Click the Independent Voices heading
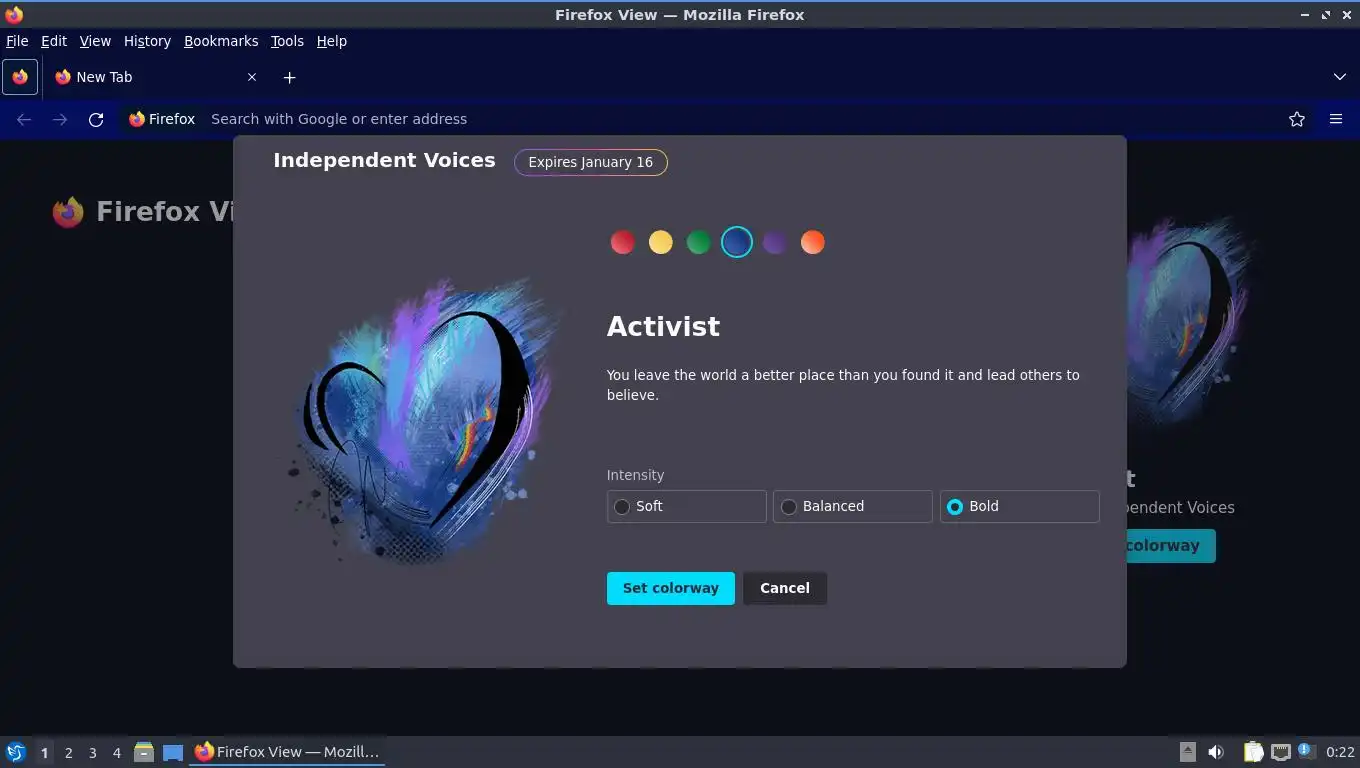Screen dimensions: 1360x768 point(384,160)
